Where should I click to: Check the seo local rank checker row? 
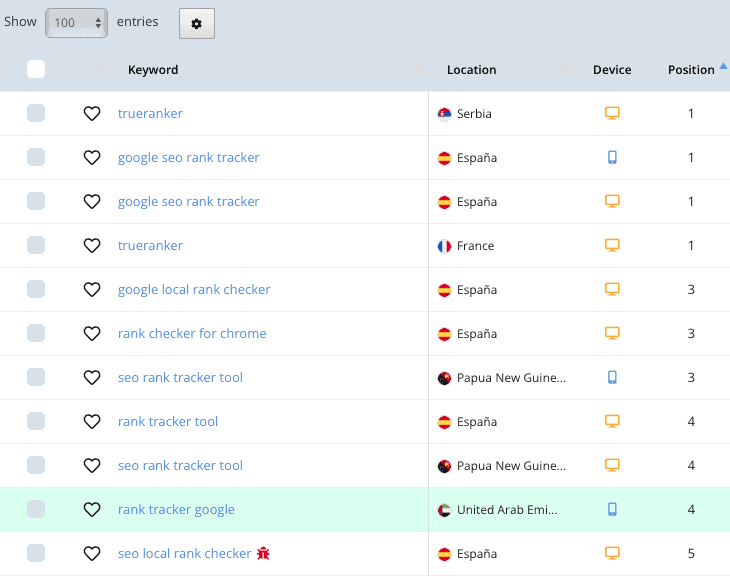coord(36,553)
